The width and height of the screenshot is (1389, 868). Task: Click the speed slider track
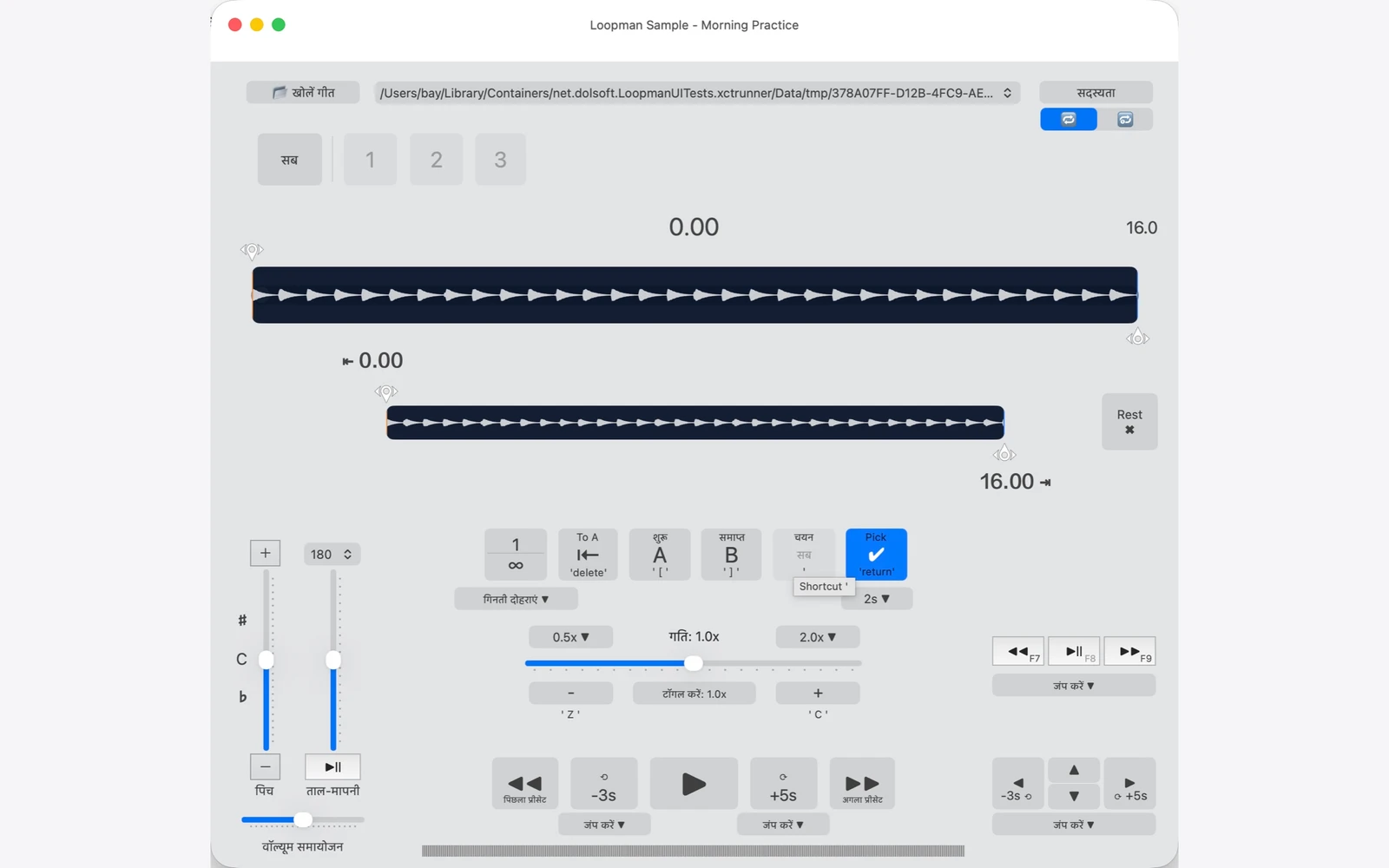pos(693,663)
